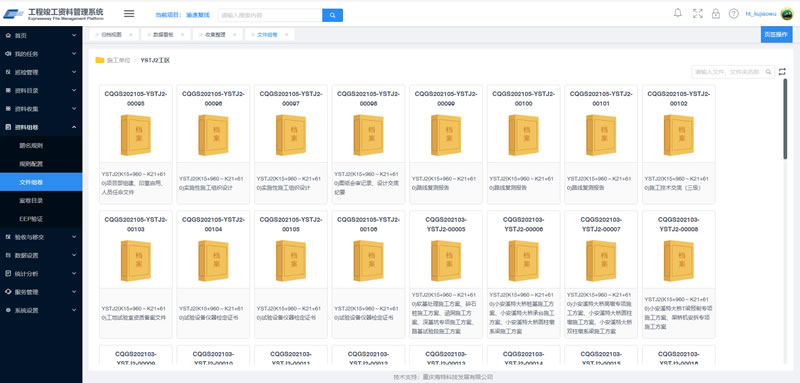Open archive box CQGS202105-YSTJ2-00100
Image resolution: width=800 pixels, height=383 pixels.
tap(523, 135)
